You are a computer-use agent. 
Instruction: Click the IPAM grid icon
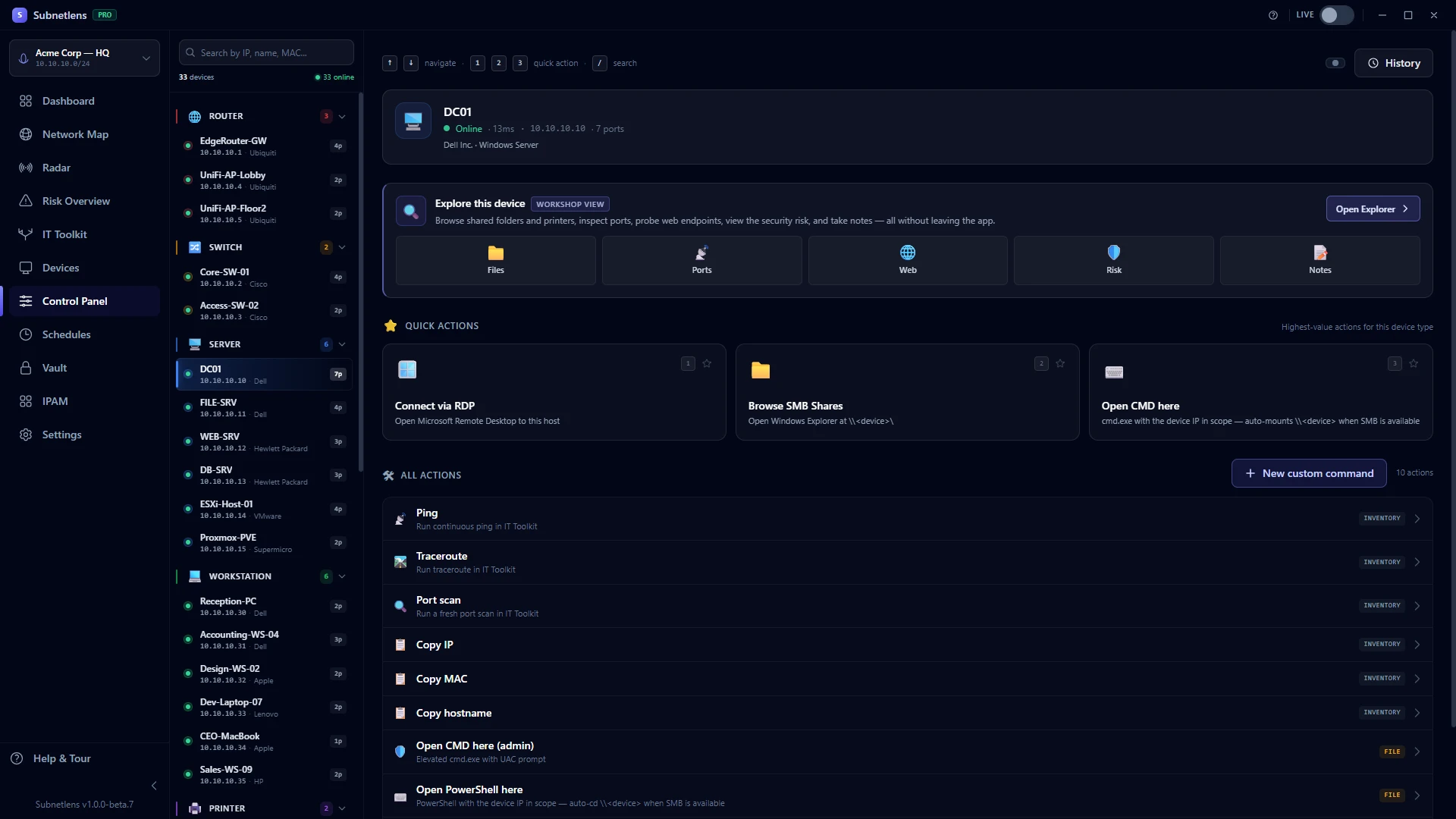pyautogui.click(x=26, y=401)
